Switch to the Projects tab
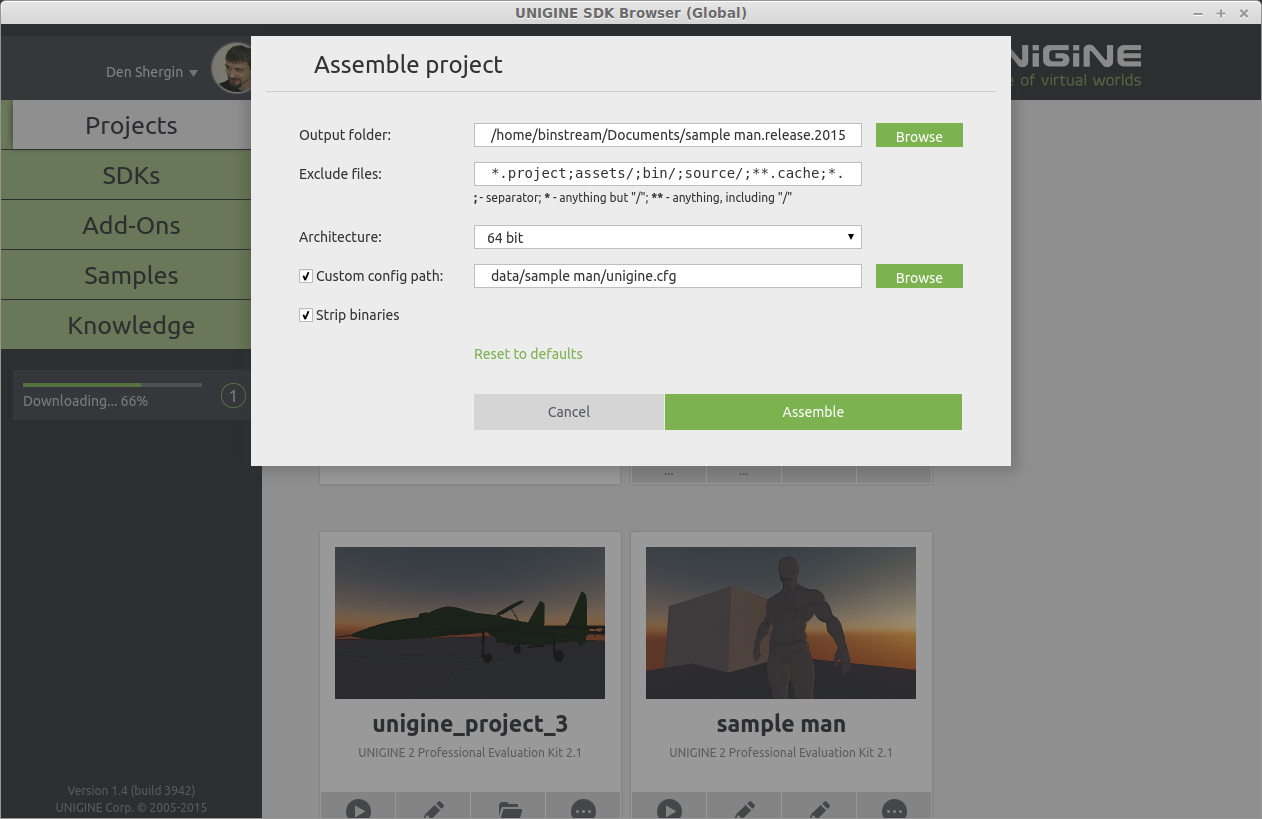Image resolution: width=1262 pixels, height=819 pixels. (x=131, y=125)
